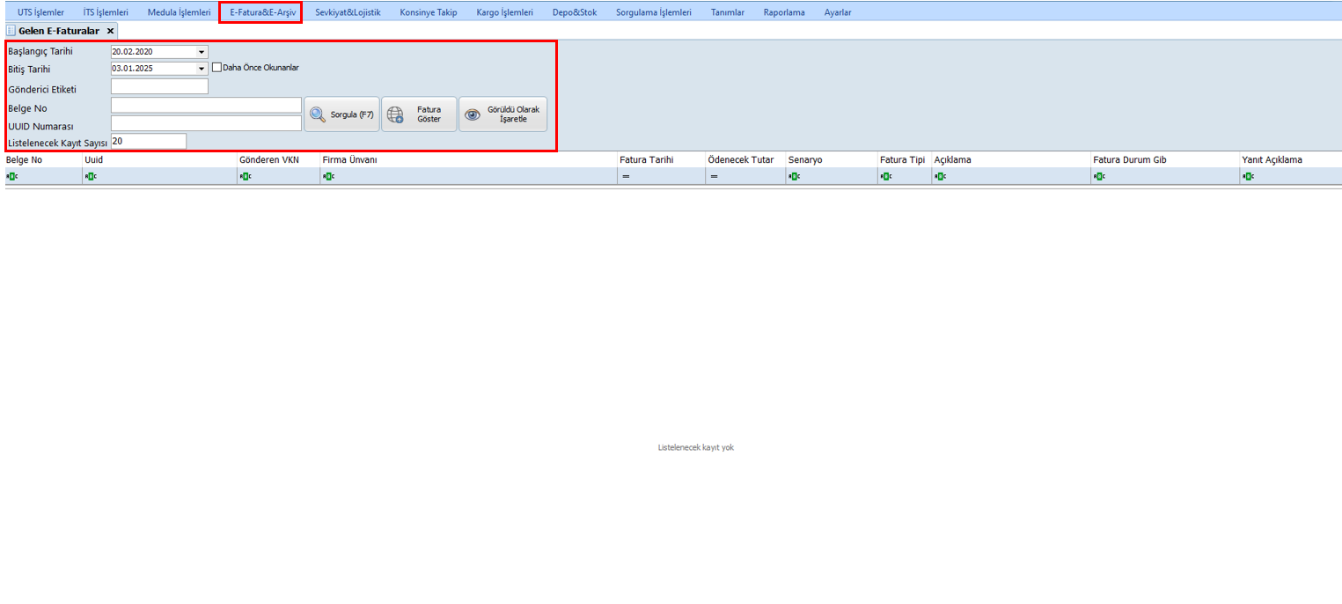Click the Fatura Tarihi equals filter icon
Screen dimensions: 1342x604
pos(625,177)
